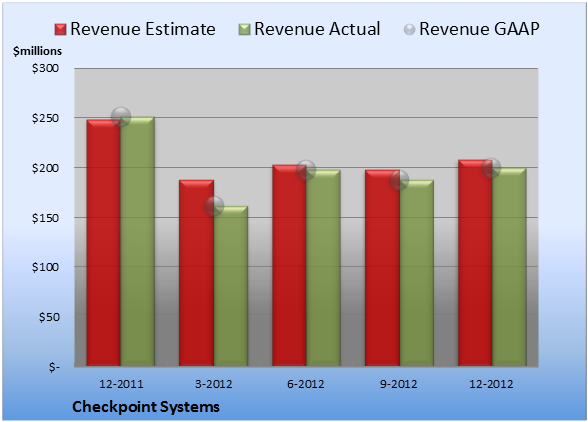The height and width of the screenshot is (422, 588).
Task: Select the green actual bar for 3-2012
Action: click(231, 286)
